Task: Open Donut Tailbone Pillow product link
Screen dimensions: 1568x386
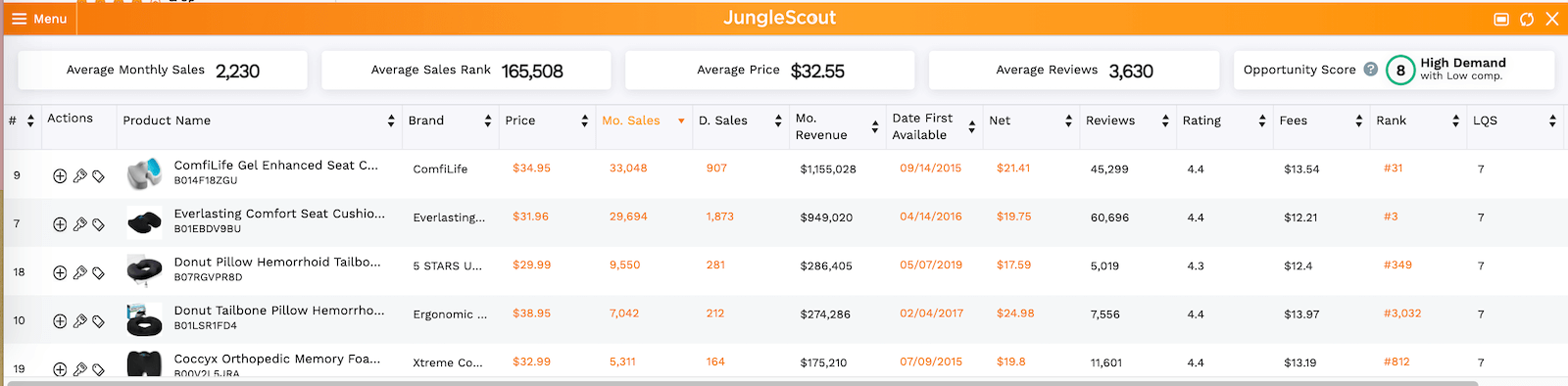Action: pos(279,311)
